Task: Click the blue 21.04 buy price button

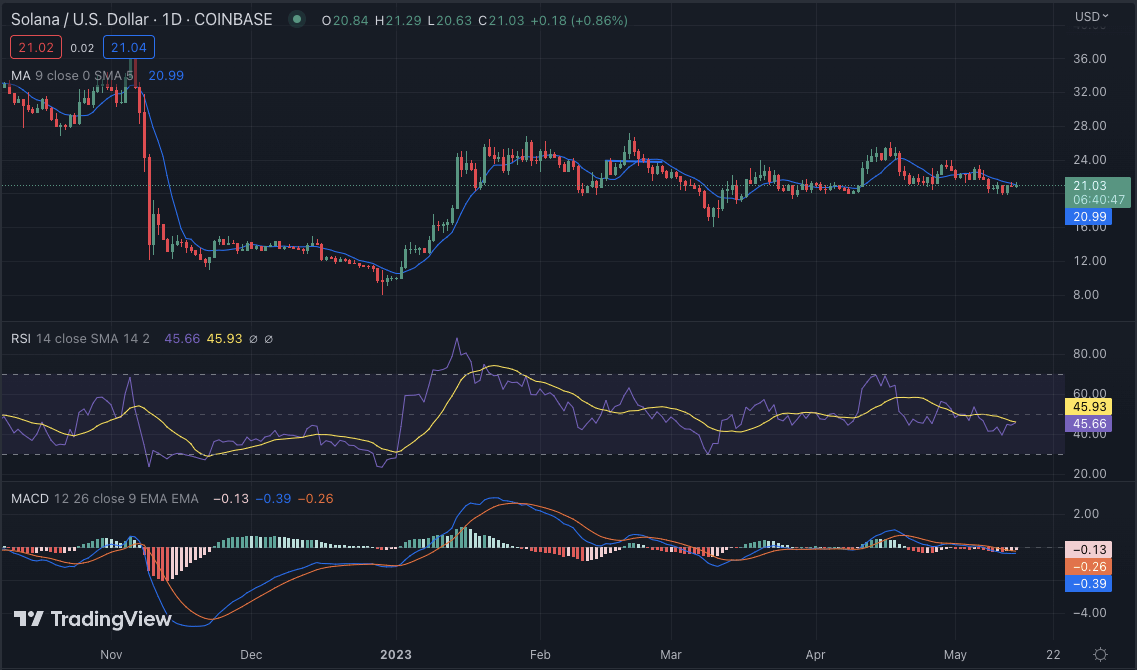Action: tap(128, 48)
